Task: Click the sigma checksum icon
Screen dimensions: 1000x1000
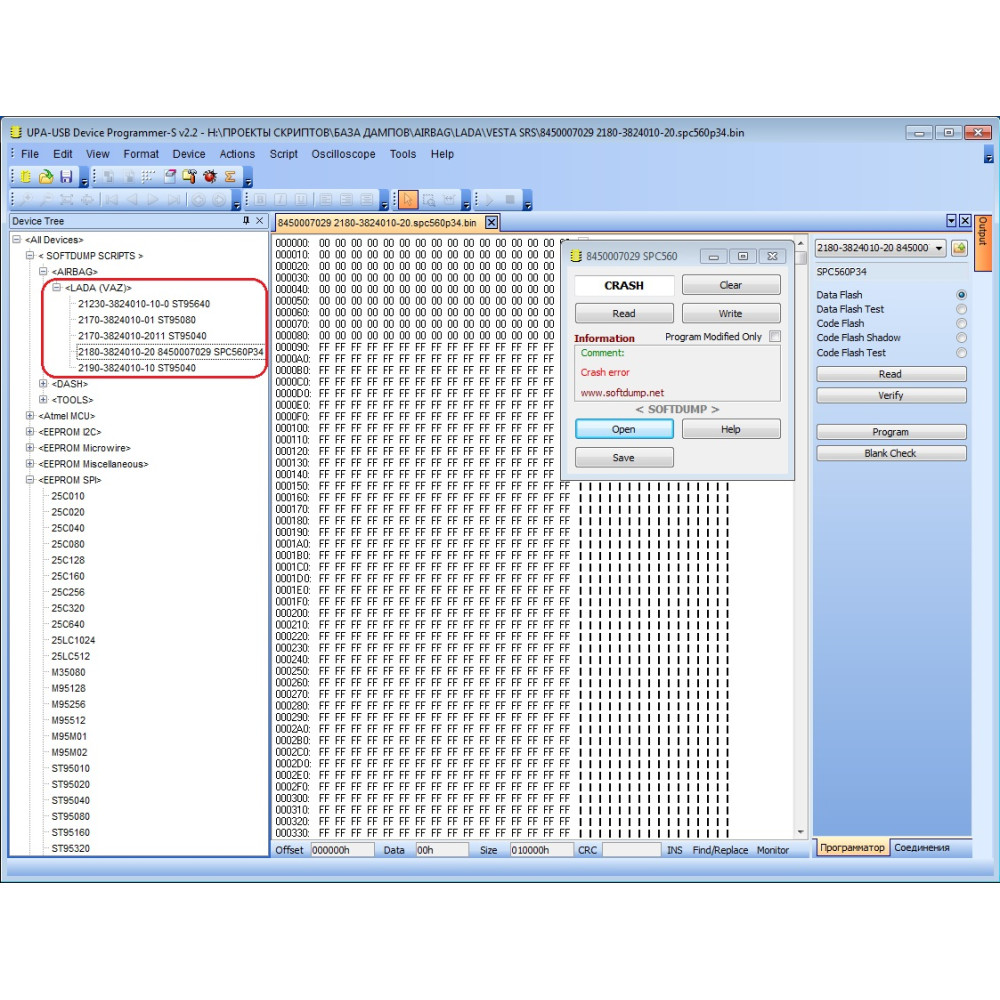Action: click(230, 177)
